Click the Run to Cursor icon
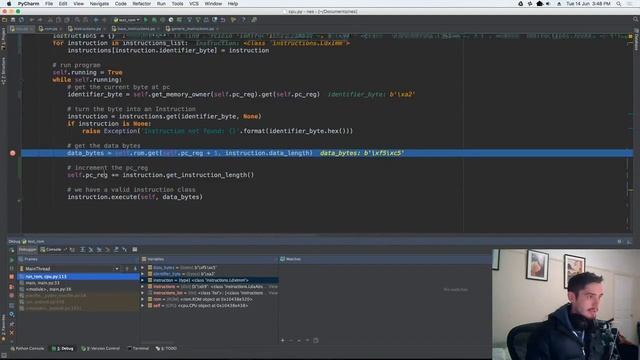The image size is (640, 360). 124,249
